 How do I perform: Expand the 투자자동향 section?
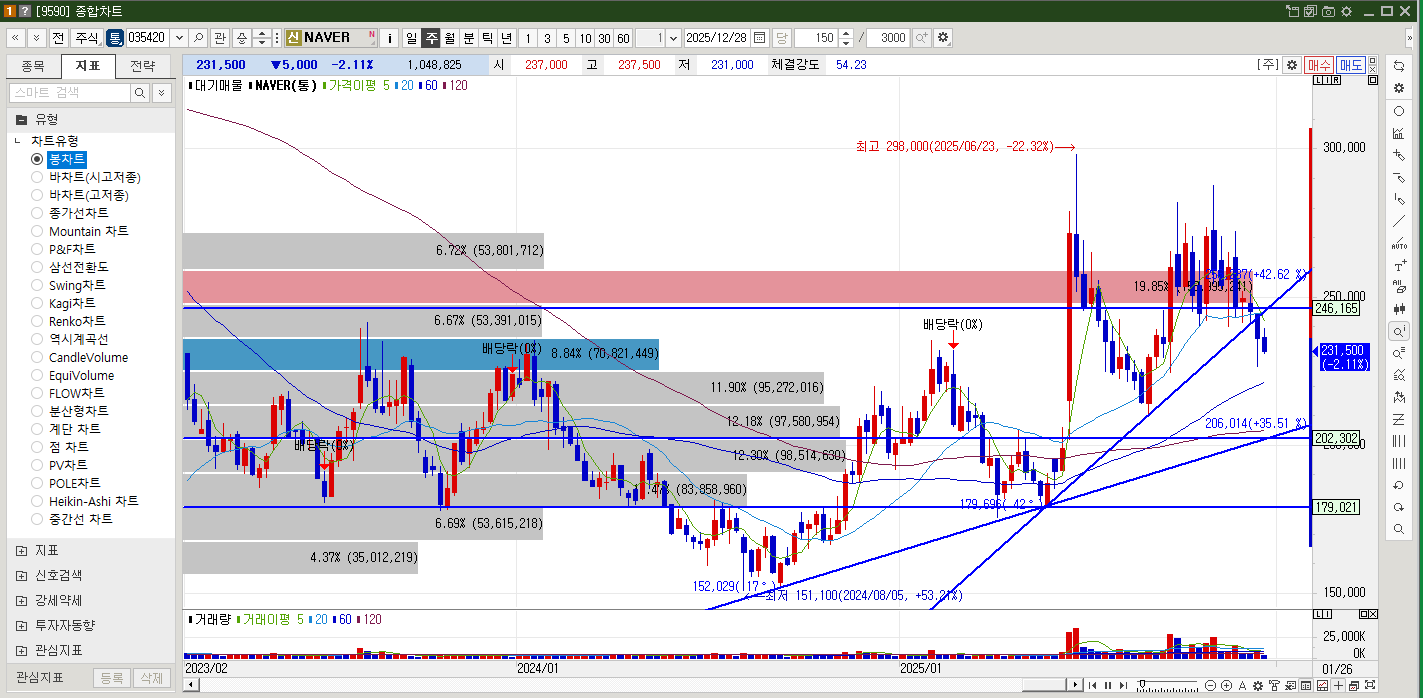22,625
